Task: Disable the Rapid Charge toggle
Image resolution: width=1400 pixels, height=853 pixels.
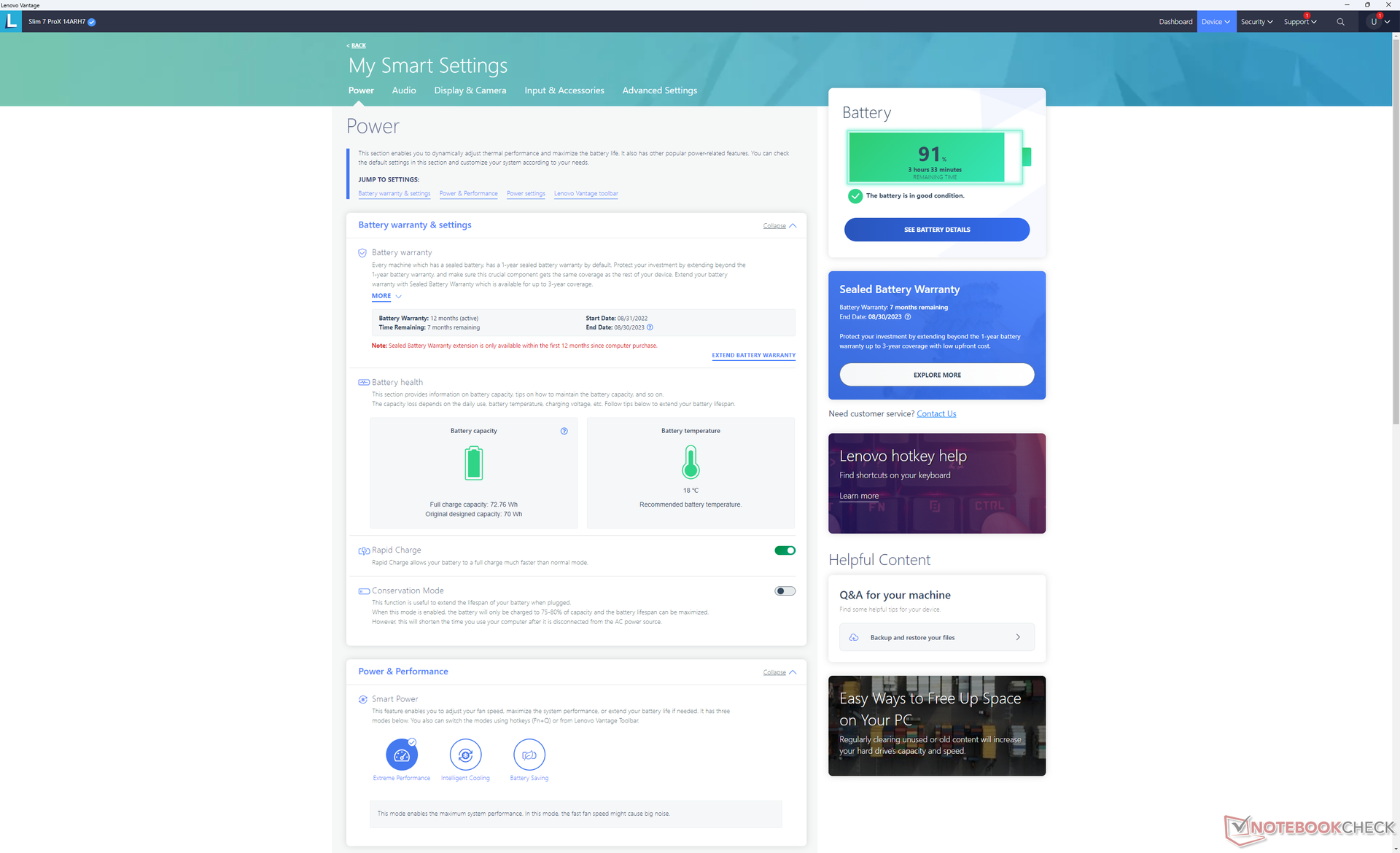Action: coord(785,550)
